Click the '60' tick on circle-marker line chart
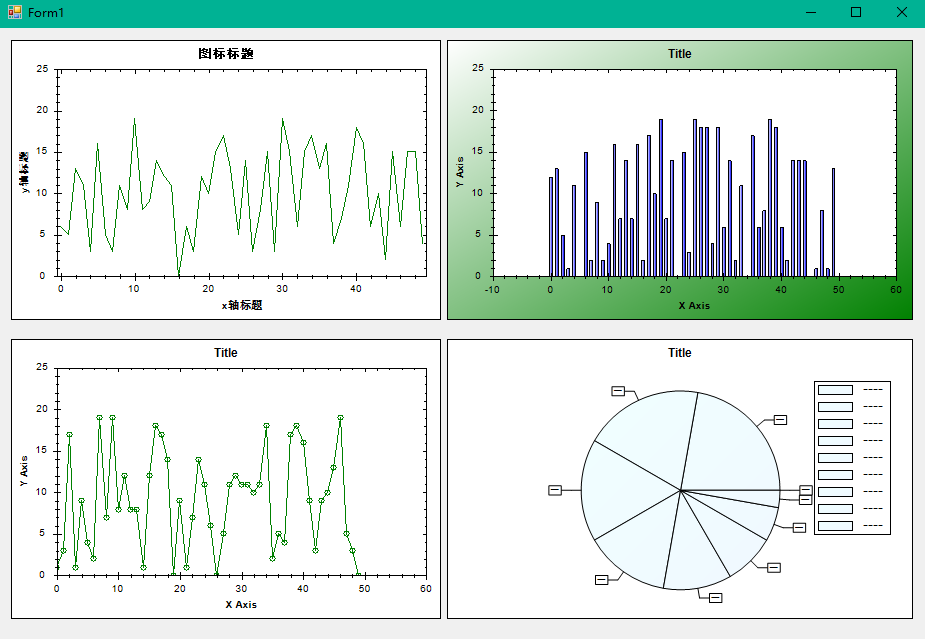This screenshot has width=925, height=639. 425,588
